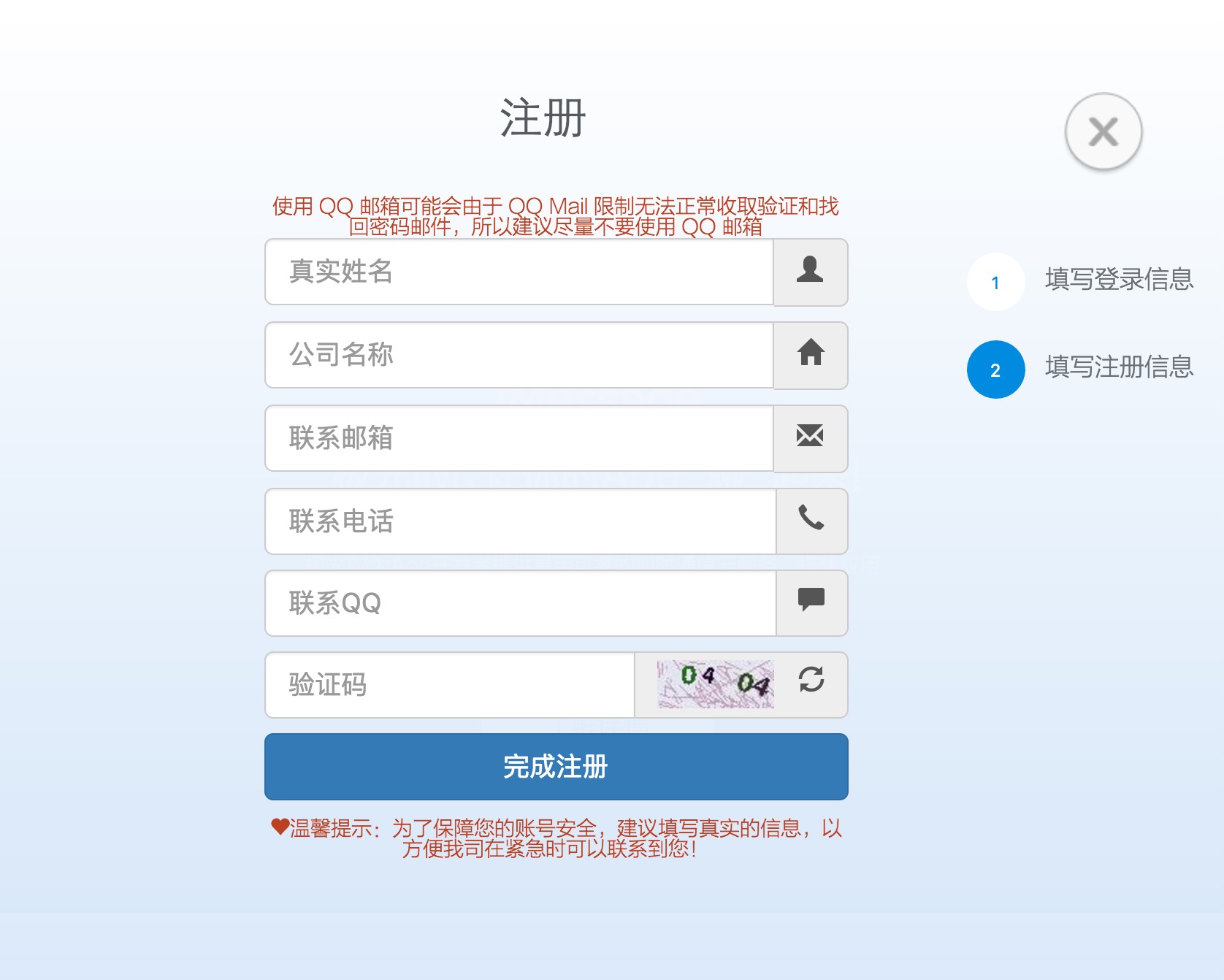Click the QQ 邮箱 warning notice
The image size is (1224, 980).
[x=556, y=217]
